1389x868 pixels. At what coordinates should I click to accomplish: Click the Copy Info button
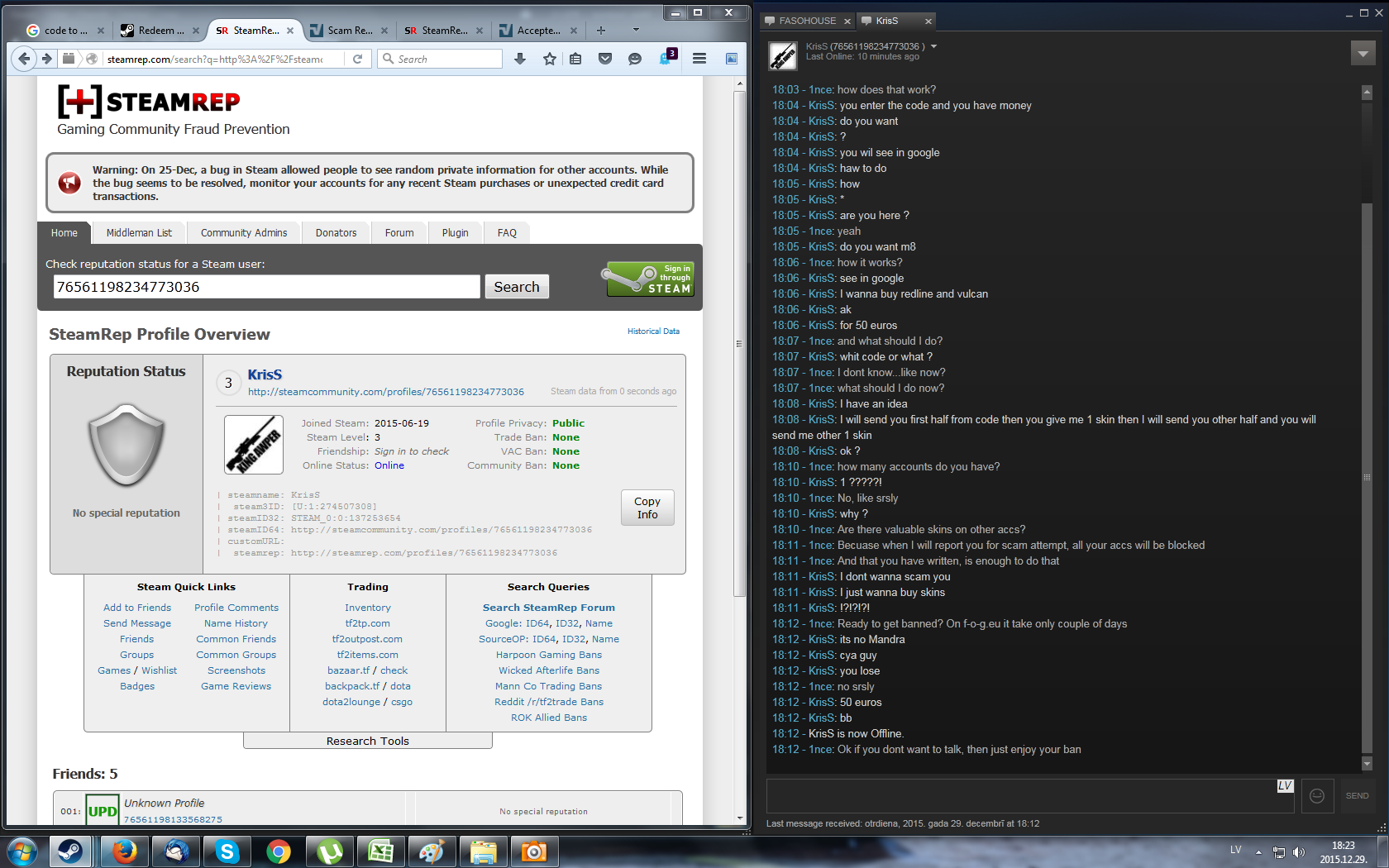click(647, 508)
